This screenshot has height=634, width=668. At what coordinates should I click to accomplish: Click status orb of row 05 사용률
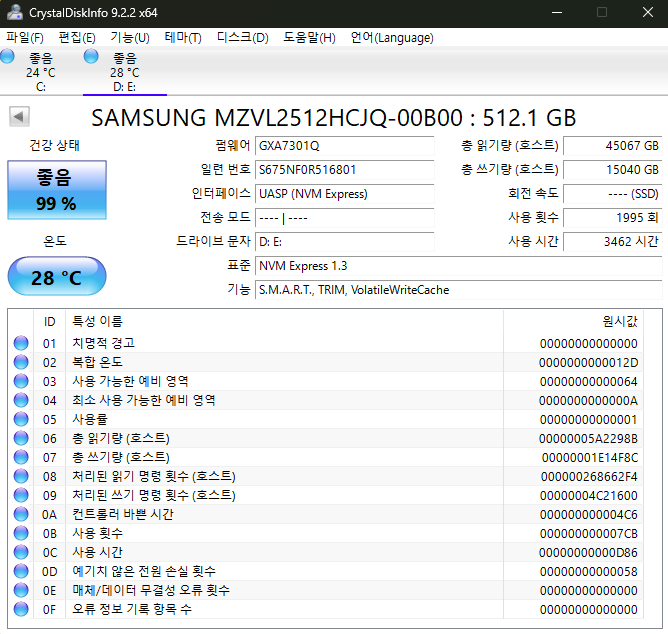point(21,419)
